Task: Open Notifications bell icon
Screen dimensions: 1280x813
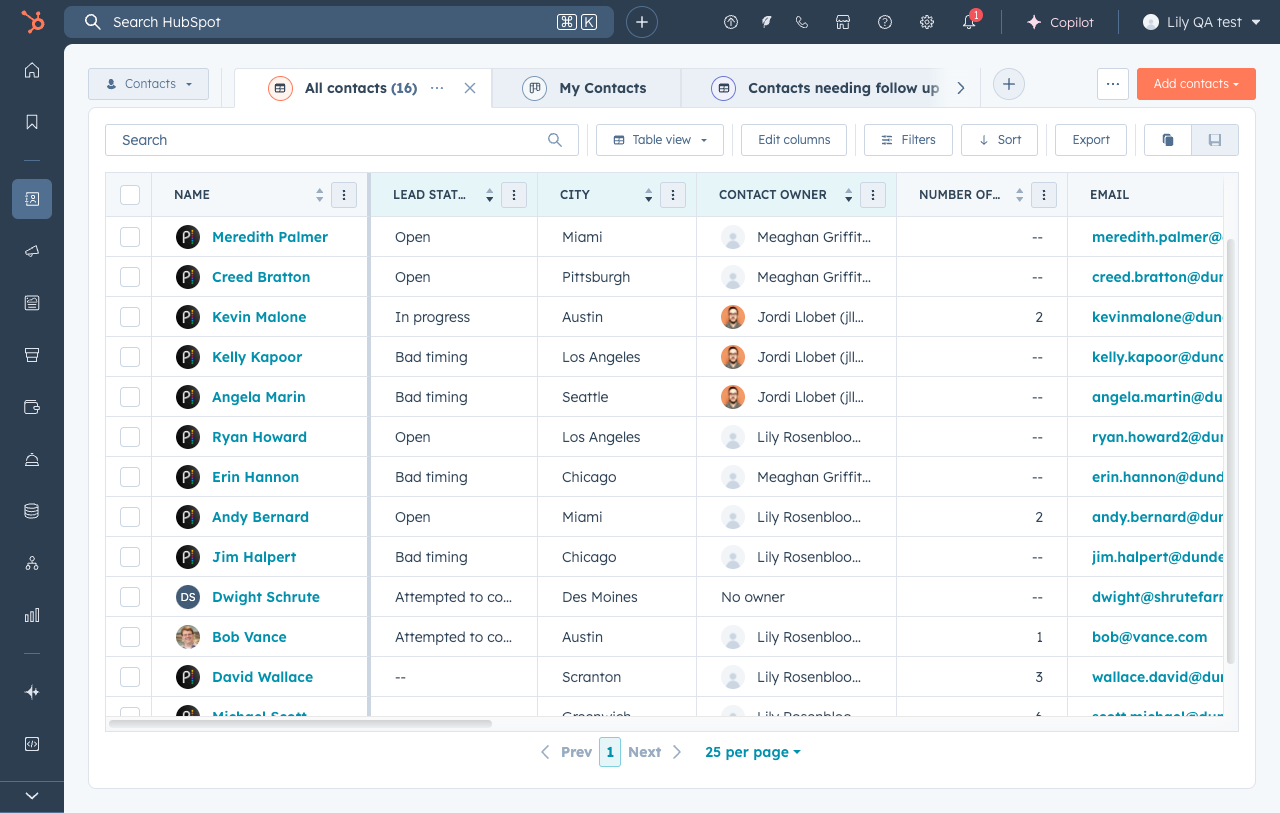Action: point(969,22)
